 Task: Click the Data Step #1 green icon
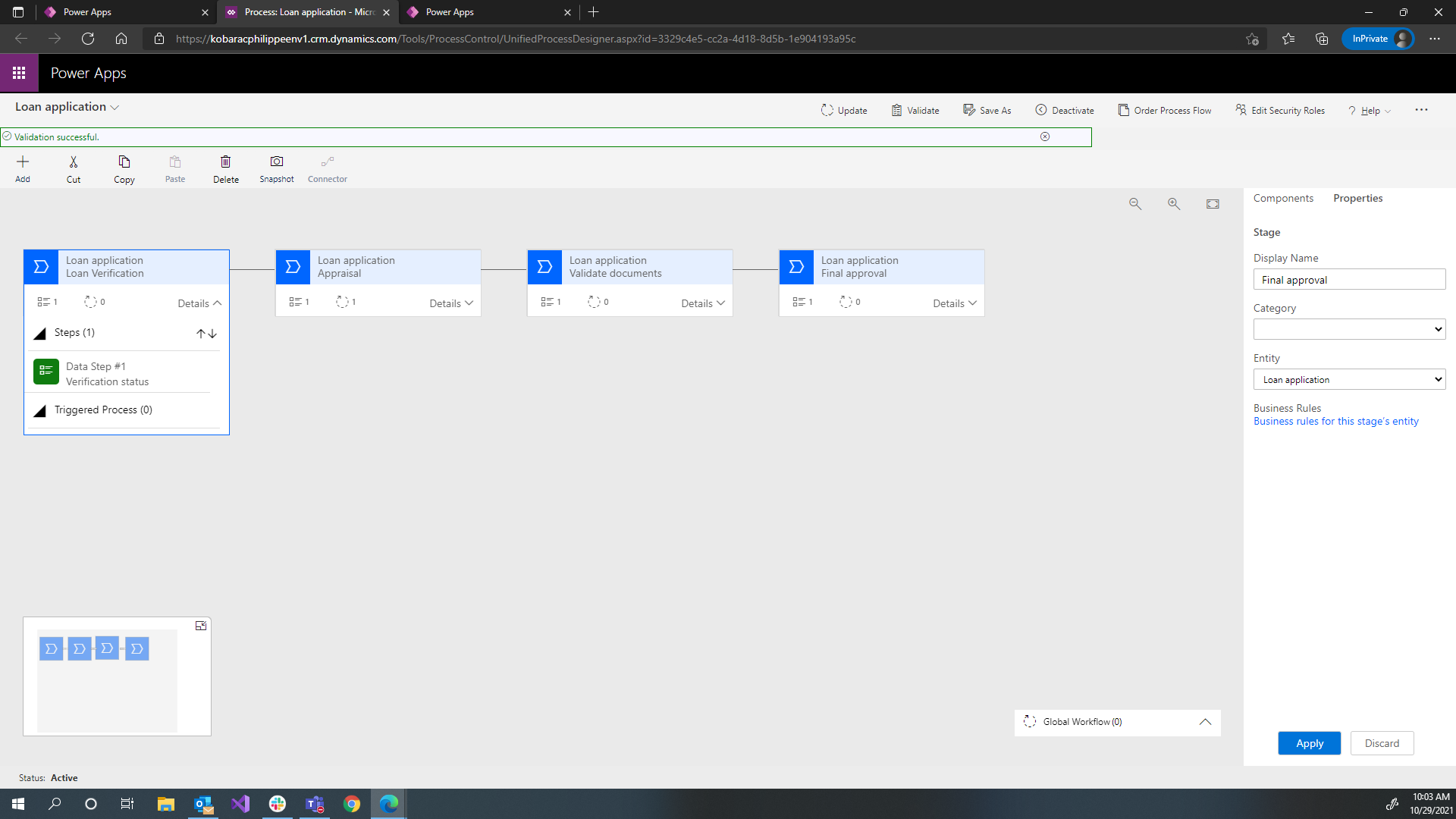click(46, 372)
